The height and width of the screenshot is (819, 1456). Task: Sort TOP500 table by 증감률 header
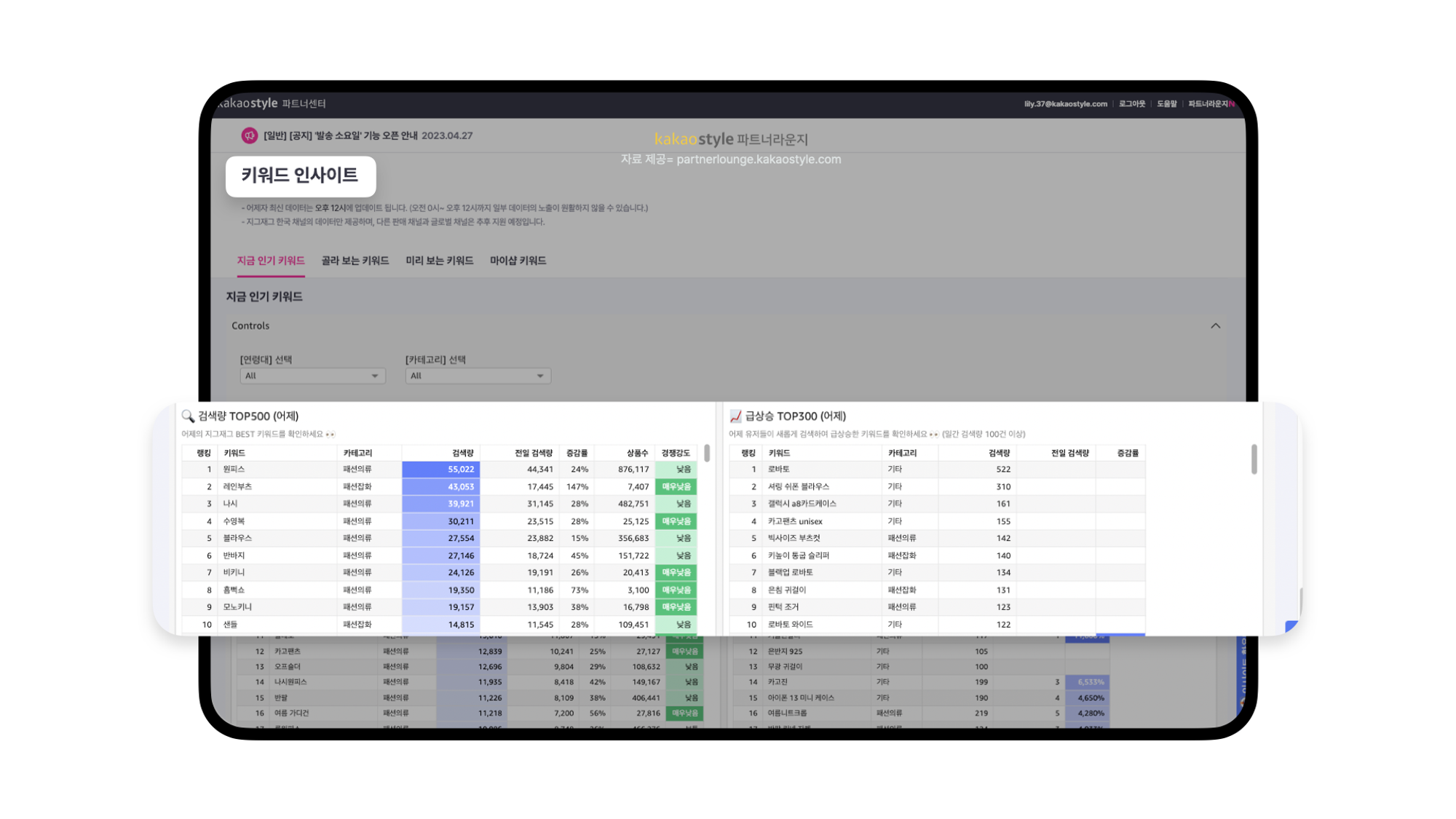pos(577,453)
